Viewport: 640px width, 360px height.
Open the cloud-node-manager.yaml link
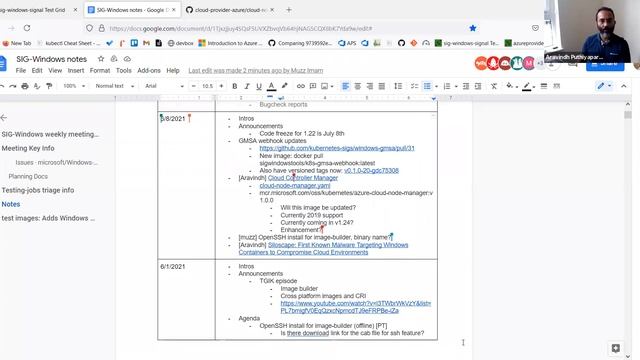pos(295,185)
